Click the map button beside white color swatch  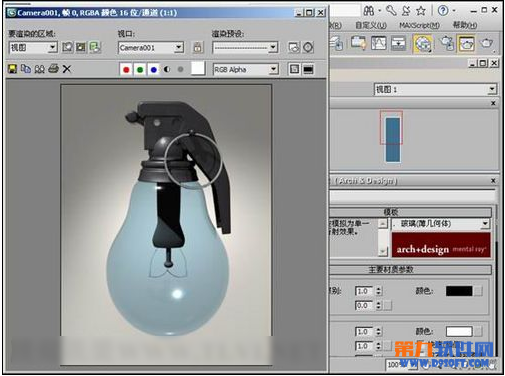point(479,331)
